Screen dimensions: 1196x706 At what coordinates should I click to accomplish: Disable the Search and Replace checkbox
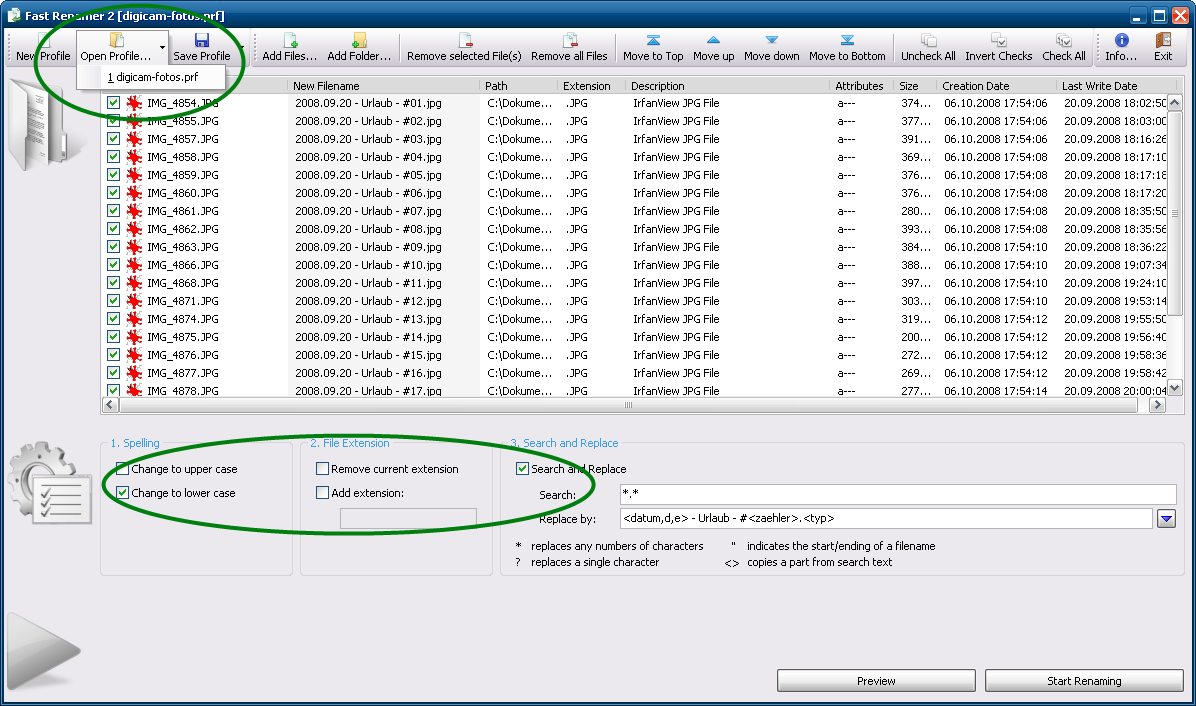(x=522, y=469)
